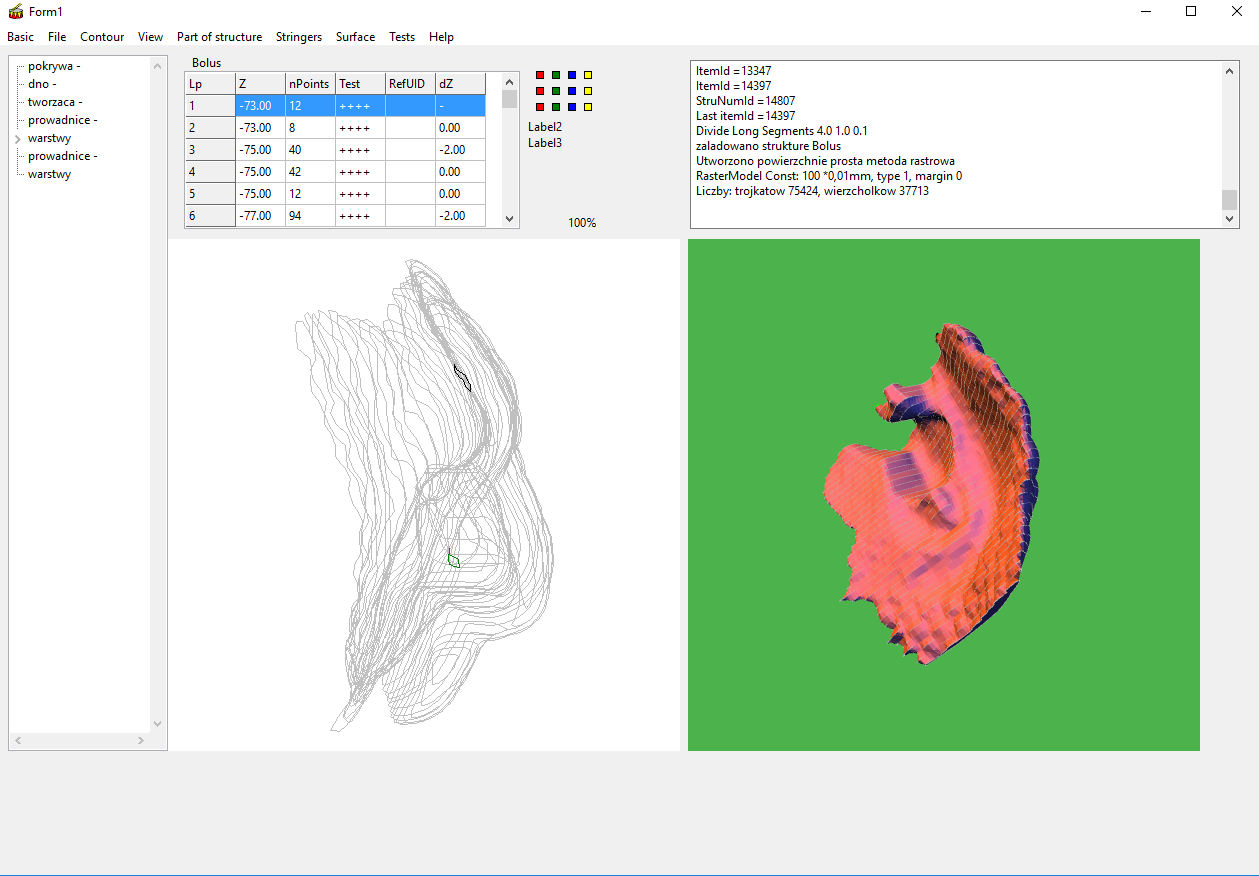Screen dimensions: 1259x876
Task: Click the dZ column header
Action: click(x=459, y=84)
